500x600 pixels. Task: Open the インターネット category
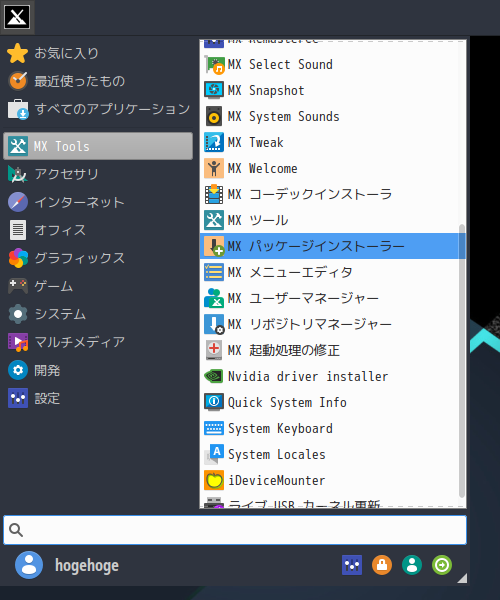(98, 202)
